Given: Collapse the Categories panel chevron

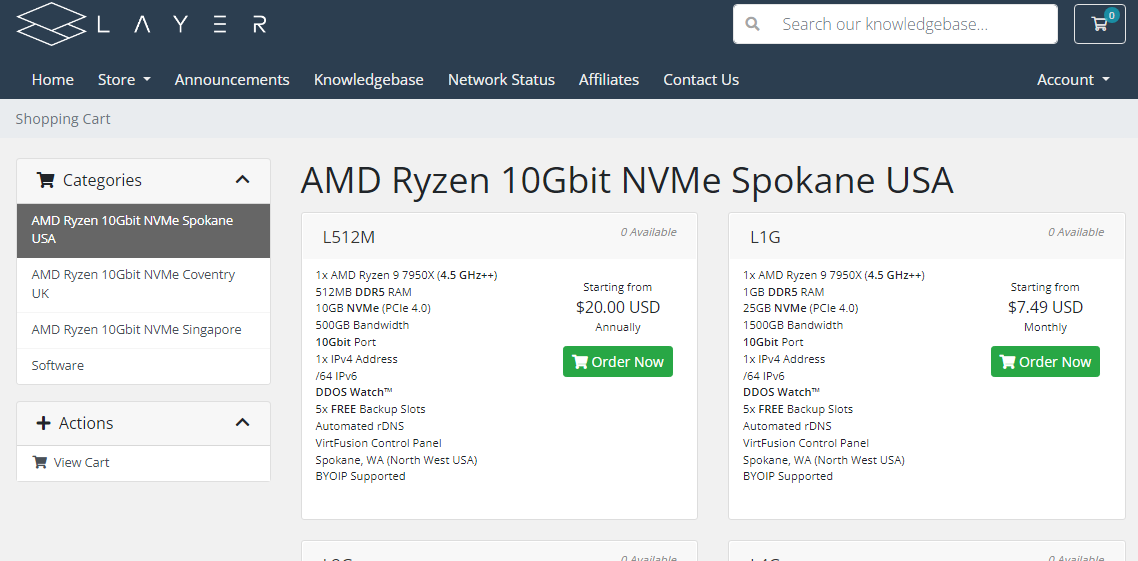Looking at the screenshot, I should (242, 180).
